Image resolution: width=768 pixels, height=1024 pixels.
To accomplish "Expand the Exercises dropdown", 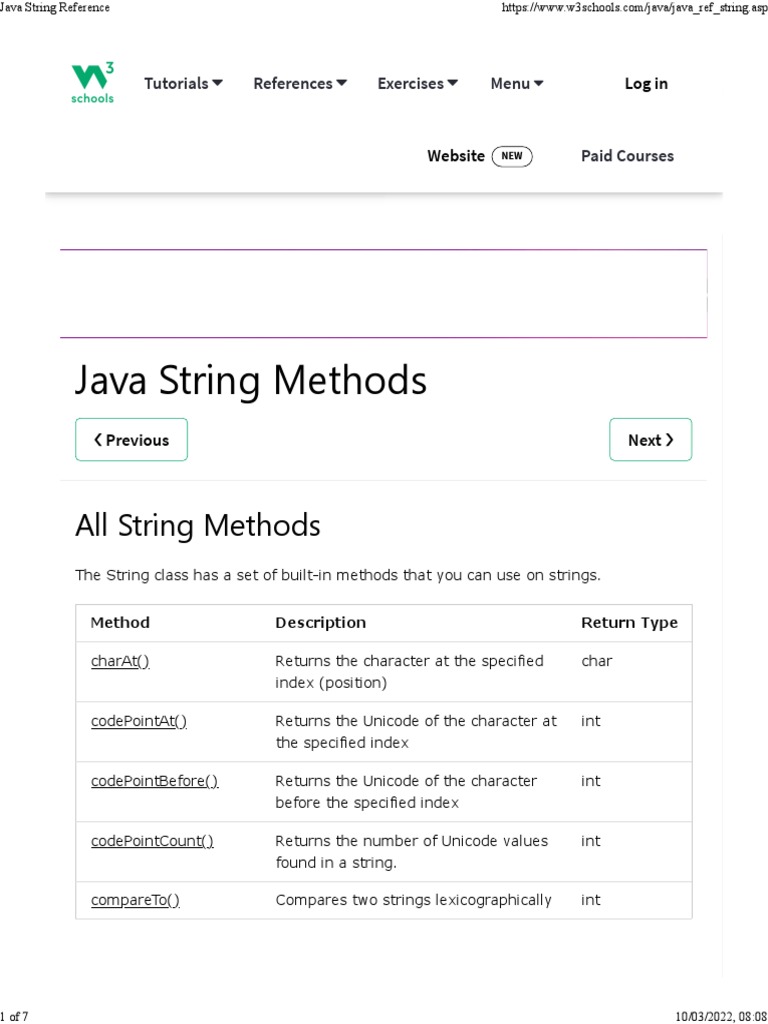I will pos(417,84).
